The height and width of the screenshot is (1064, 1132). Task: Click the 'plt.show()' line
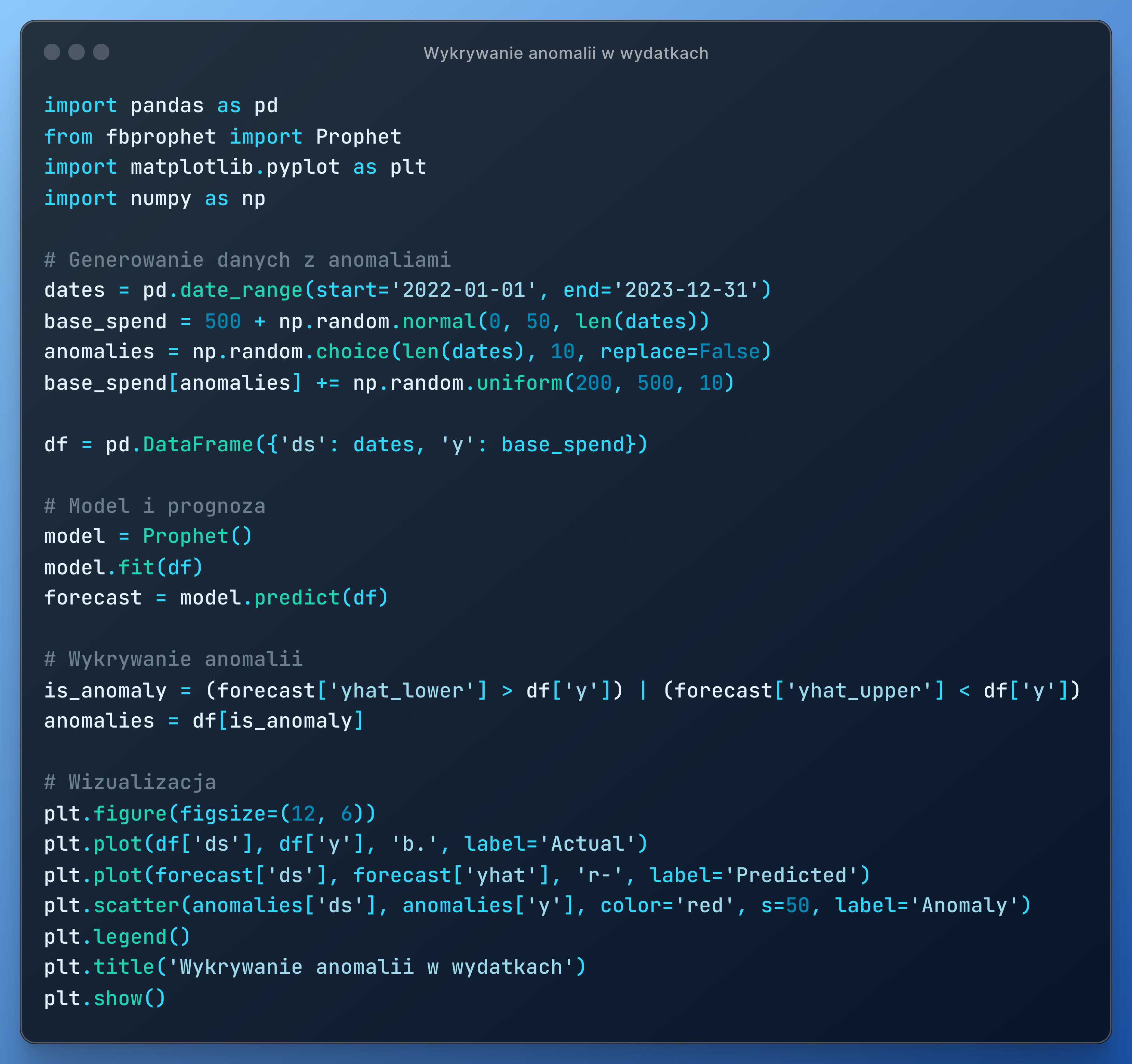[x=105, y=998]
